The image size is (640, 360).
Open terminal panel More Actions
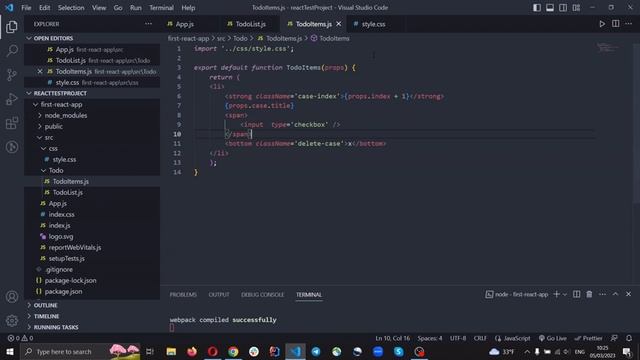pos(602,294)
